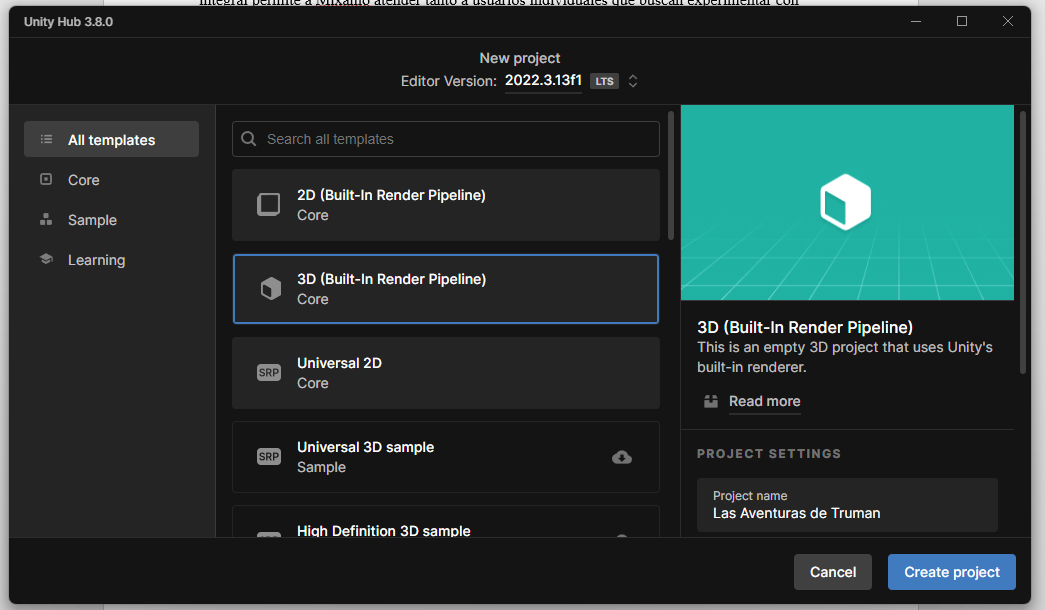This screenshot has height=610, width=1045.
Task: Select the 2D (Built-In Render Pipeline) template
Action: click(x=446, y=205)
